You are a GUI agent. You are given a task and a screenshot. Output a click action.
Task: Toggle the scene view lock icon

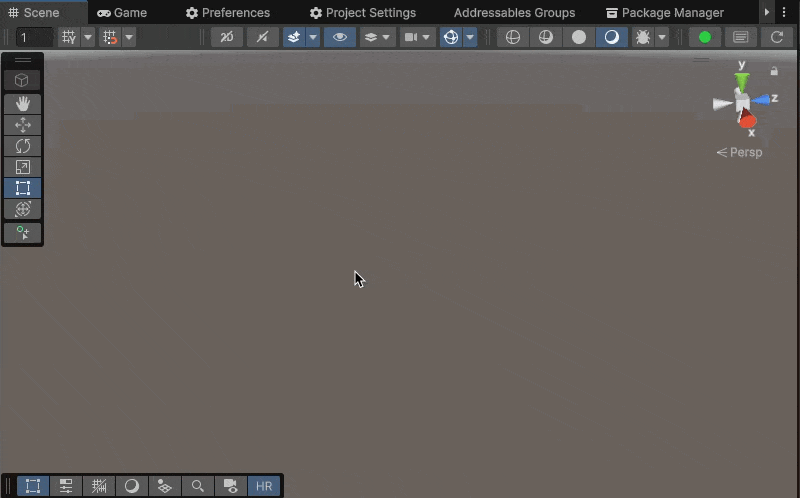(774, 71)
